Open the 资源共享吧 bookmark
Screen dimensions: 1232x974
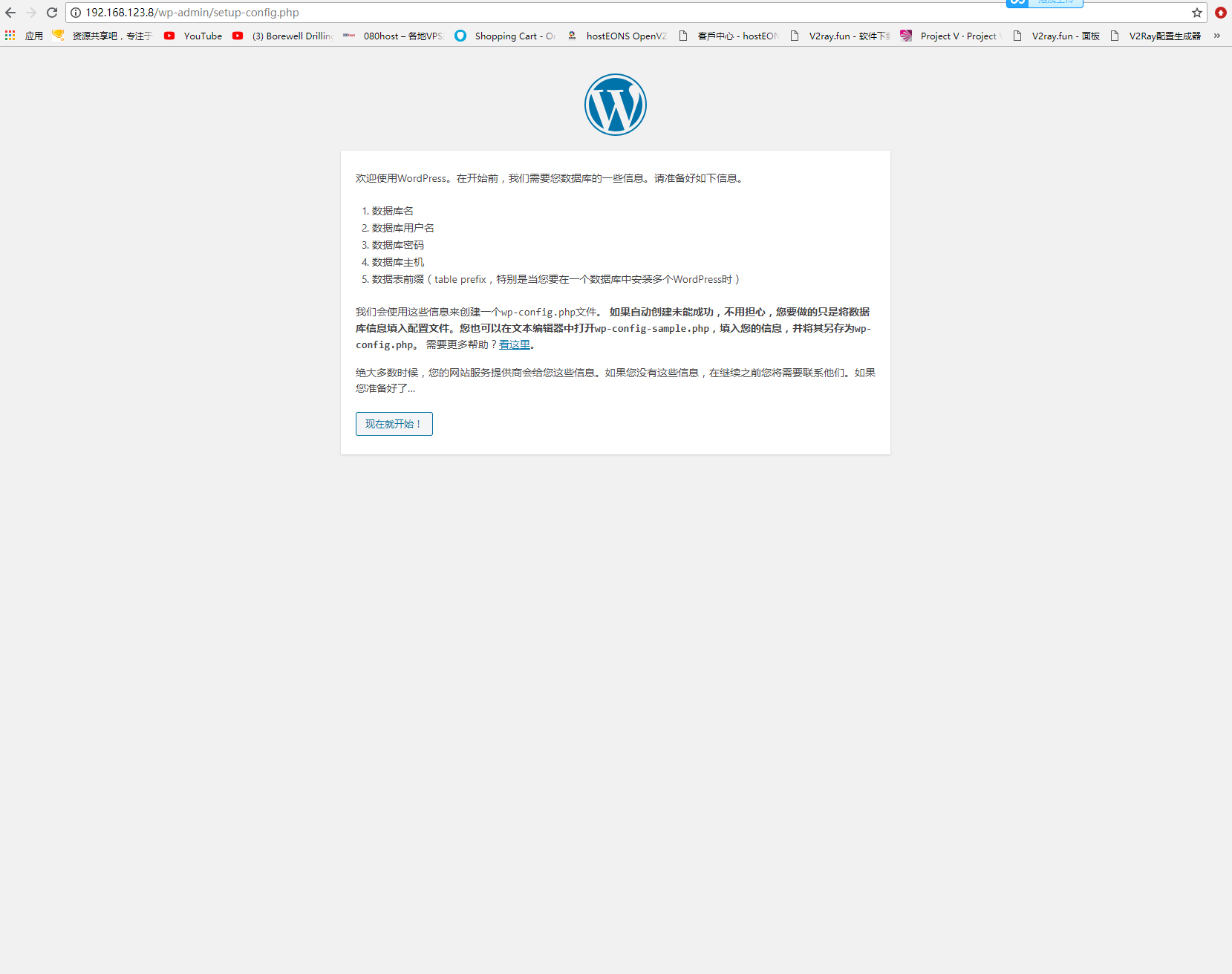pyautogui.click(x=102, y=36)
